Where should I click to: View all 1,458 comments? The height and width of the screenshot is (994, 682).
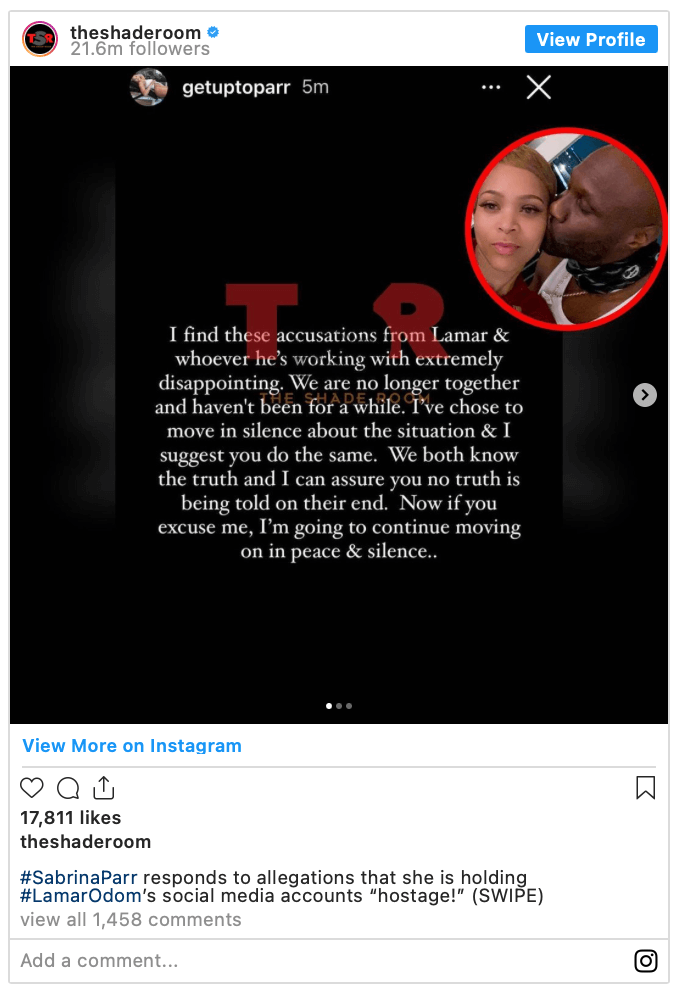tap(131, 920)
